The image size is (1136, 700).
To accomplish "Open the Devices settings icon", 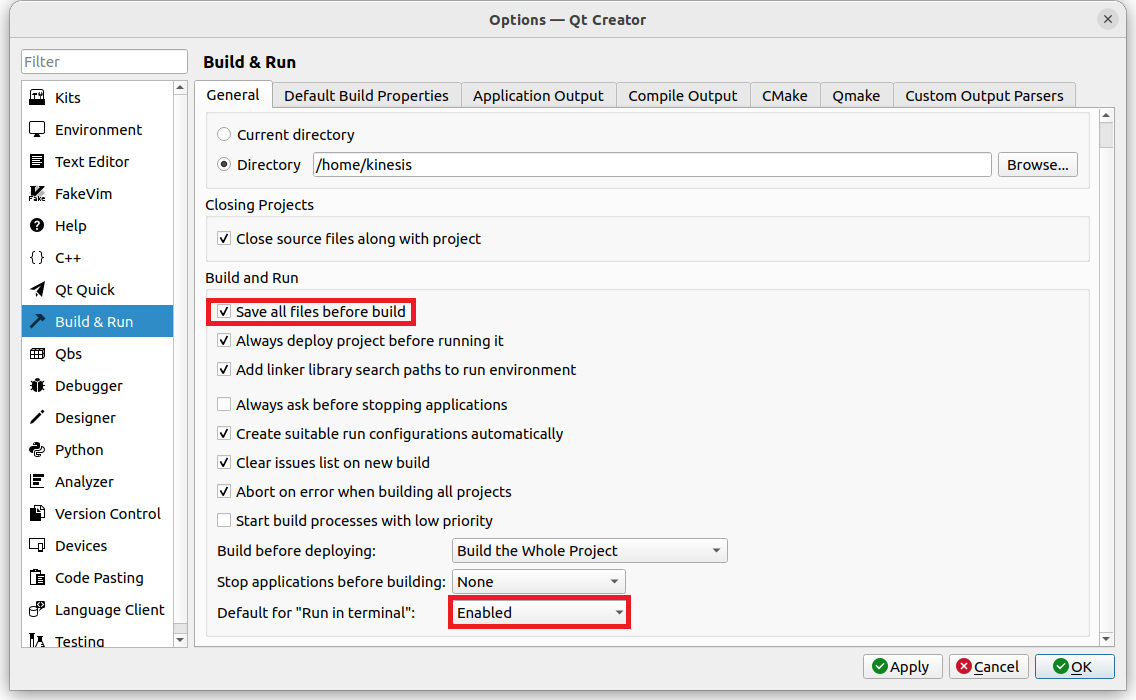I will 37,546.
